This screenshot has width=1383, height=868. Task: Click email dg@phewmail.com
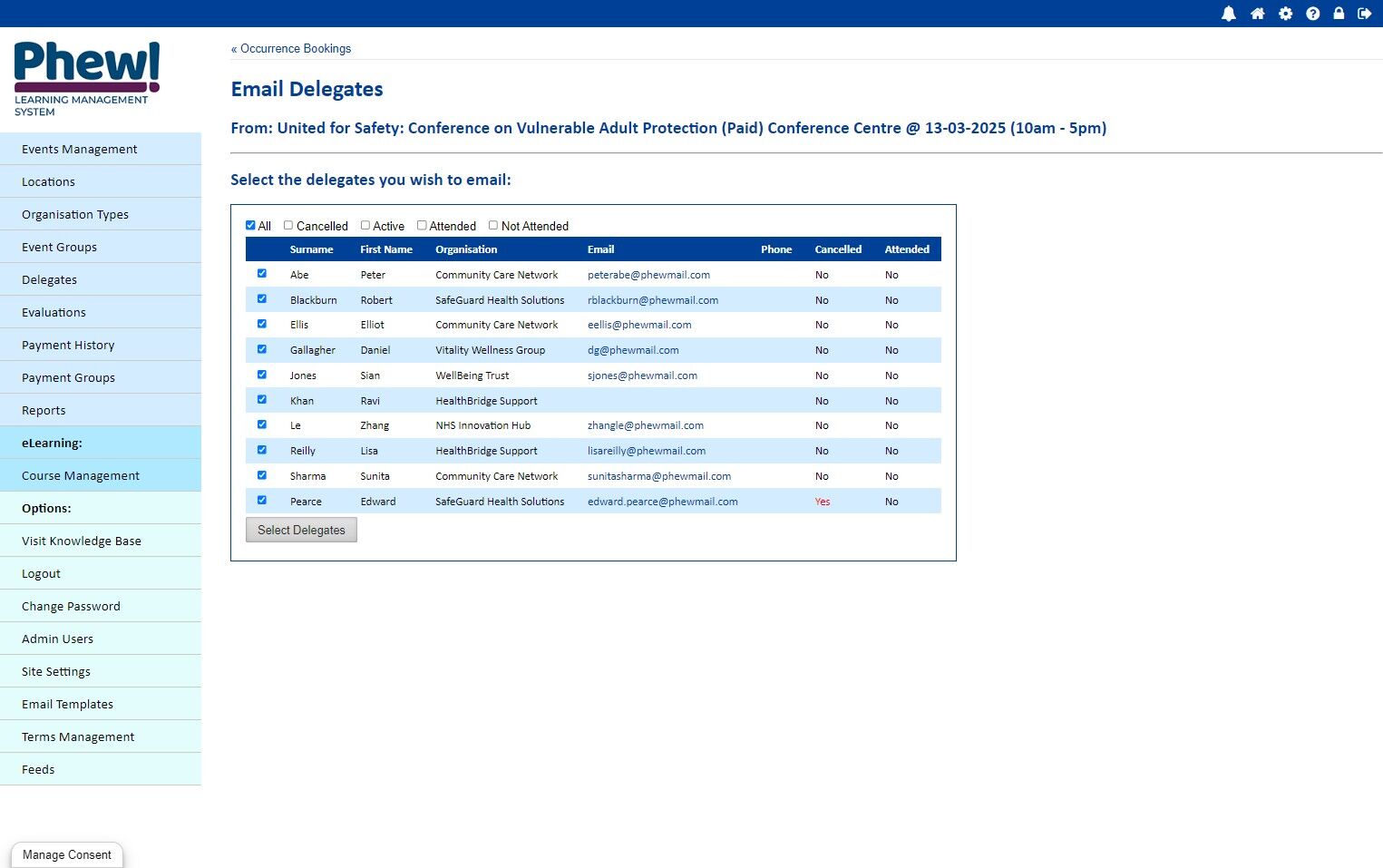[x=633, y=350]
